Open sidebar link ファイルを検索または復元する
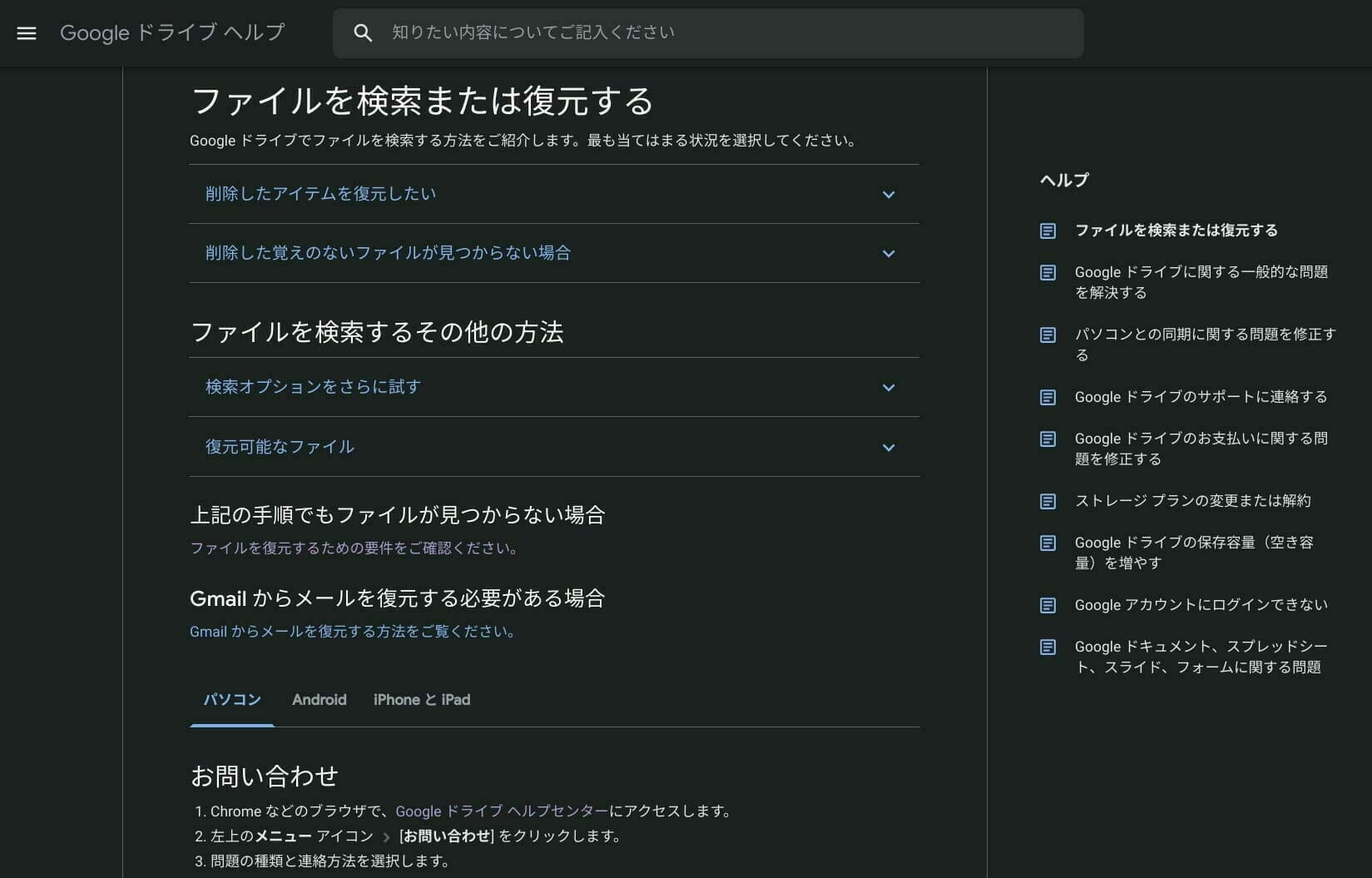The image size is (1372, 878). [x=1176, y=231]
